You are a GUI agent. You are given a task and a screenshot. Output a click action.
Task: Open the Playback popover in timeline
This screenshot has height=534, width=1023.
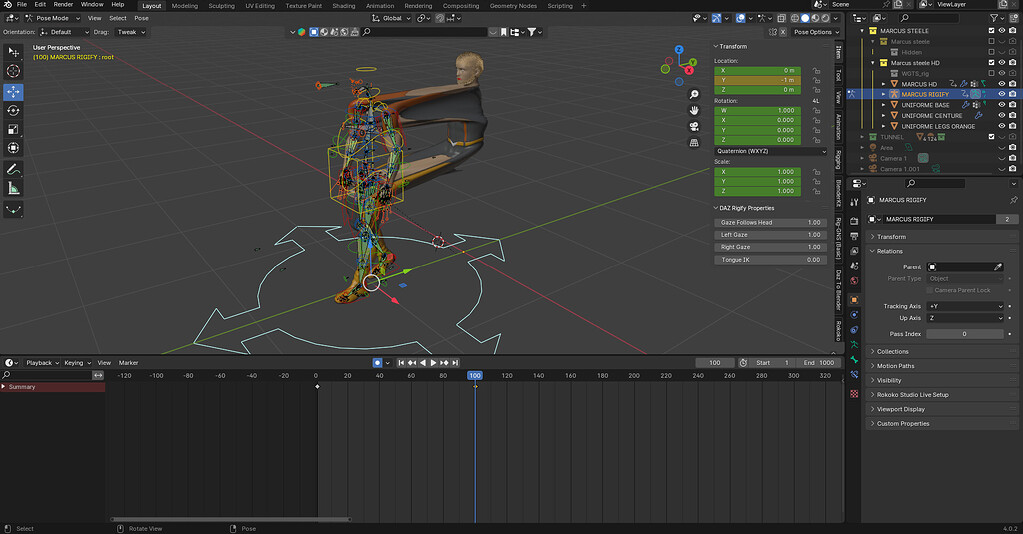42,362
